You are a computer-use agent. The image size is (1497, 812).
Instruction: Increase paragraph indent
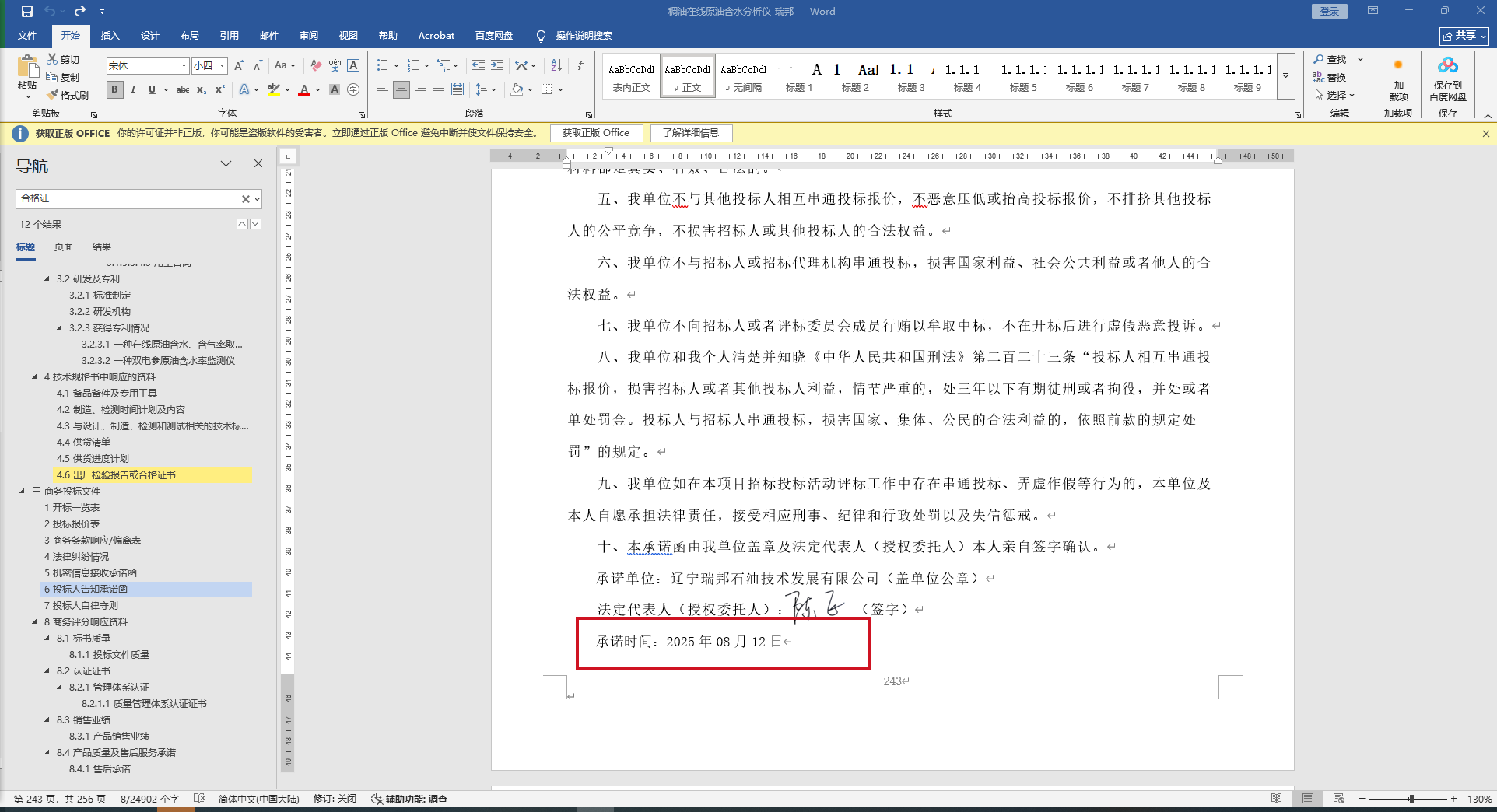click(x=497, y=65)
